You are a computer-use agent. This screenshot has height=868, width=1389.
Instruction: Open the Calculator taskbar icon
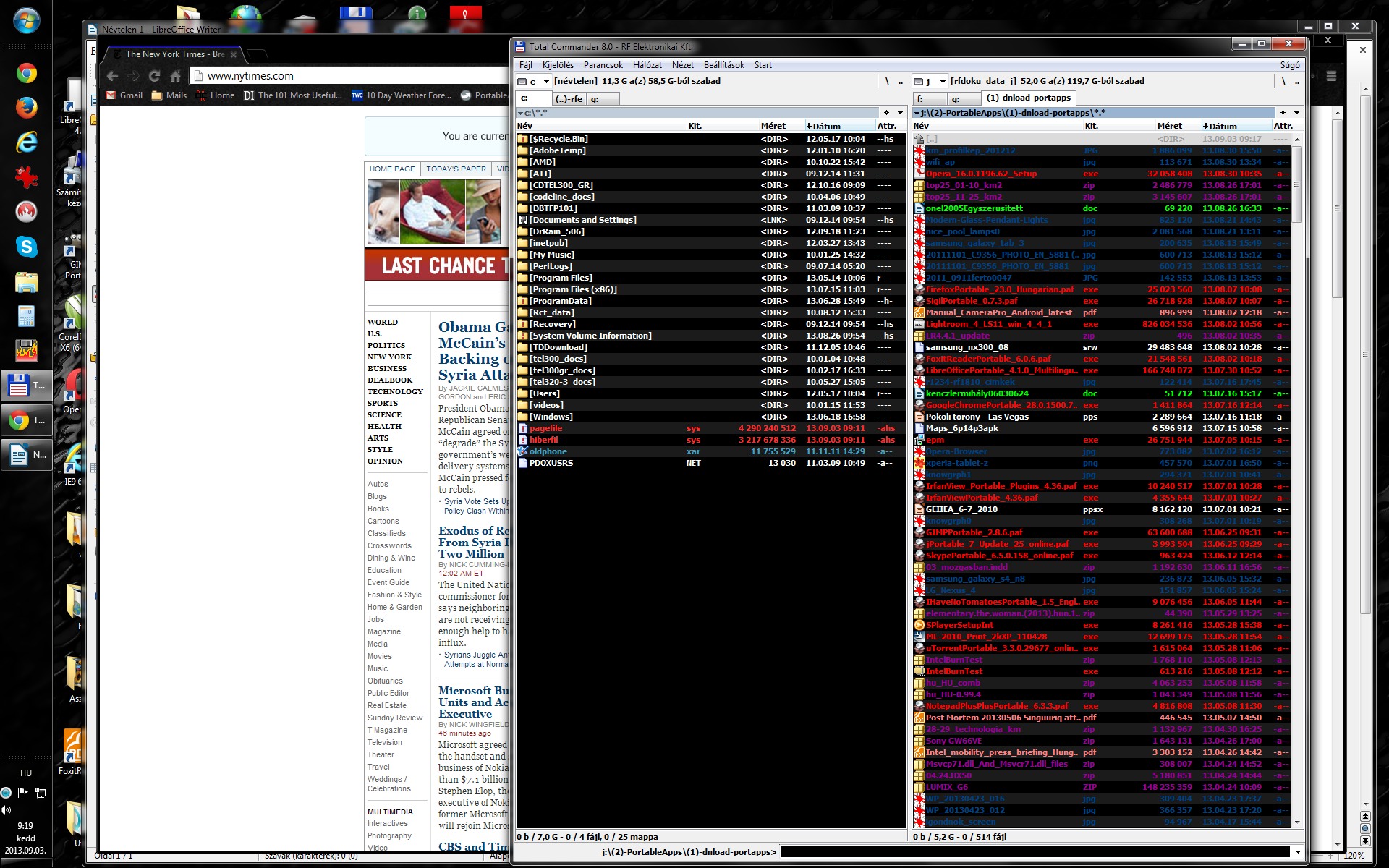click(27, 316)
